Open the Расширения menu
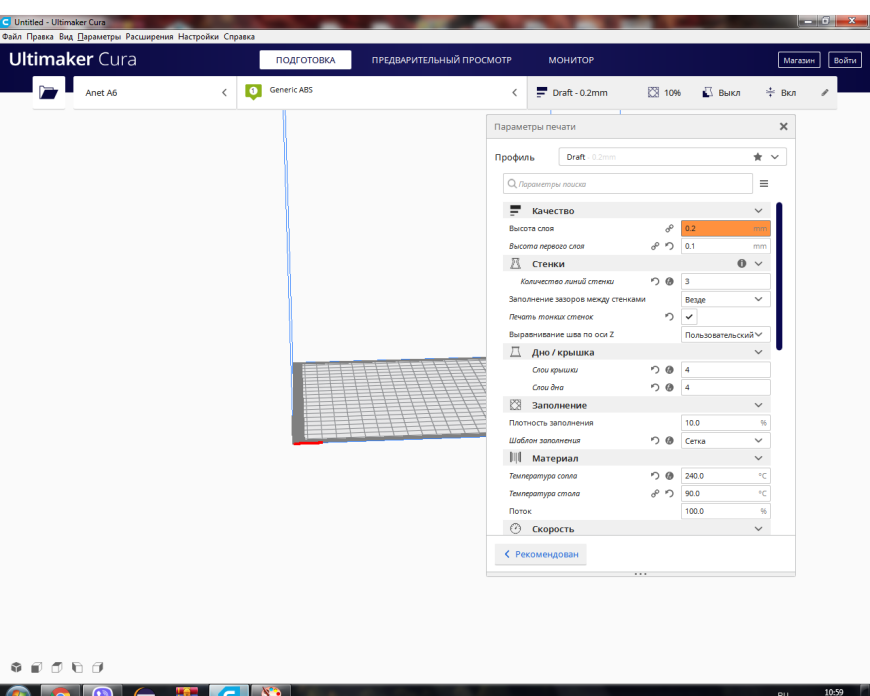The height and width of the screenshot is (696, 870). pos(149,37)
